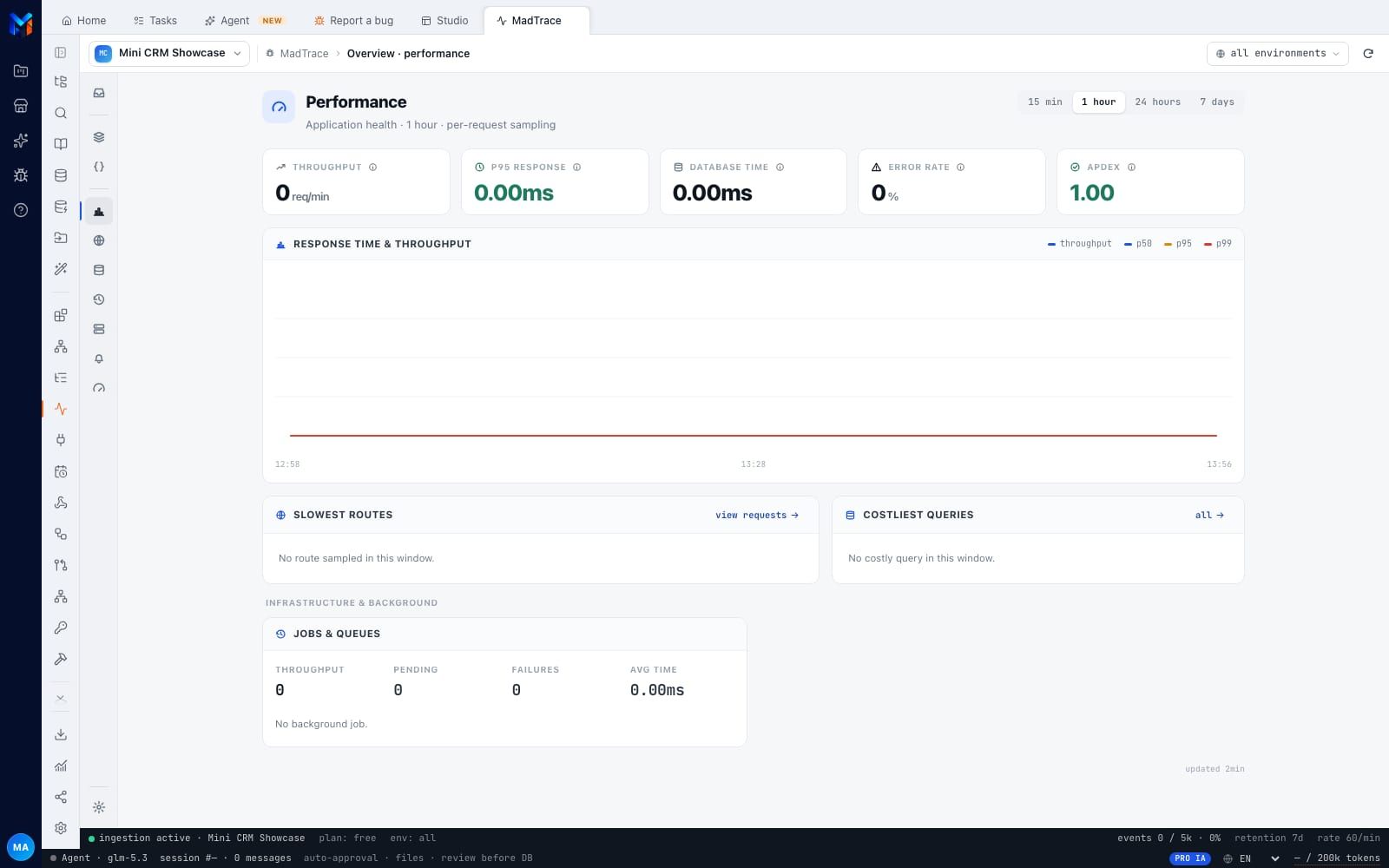Switch to the Tasks tab
The image size is (1389, 868).
tap(155, 20)
